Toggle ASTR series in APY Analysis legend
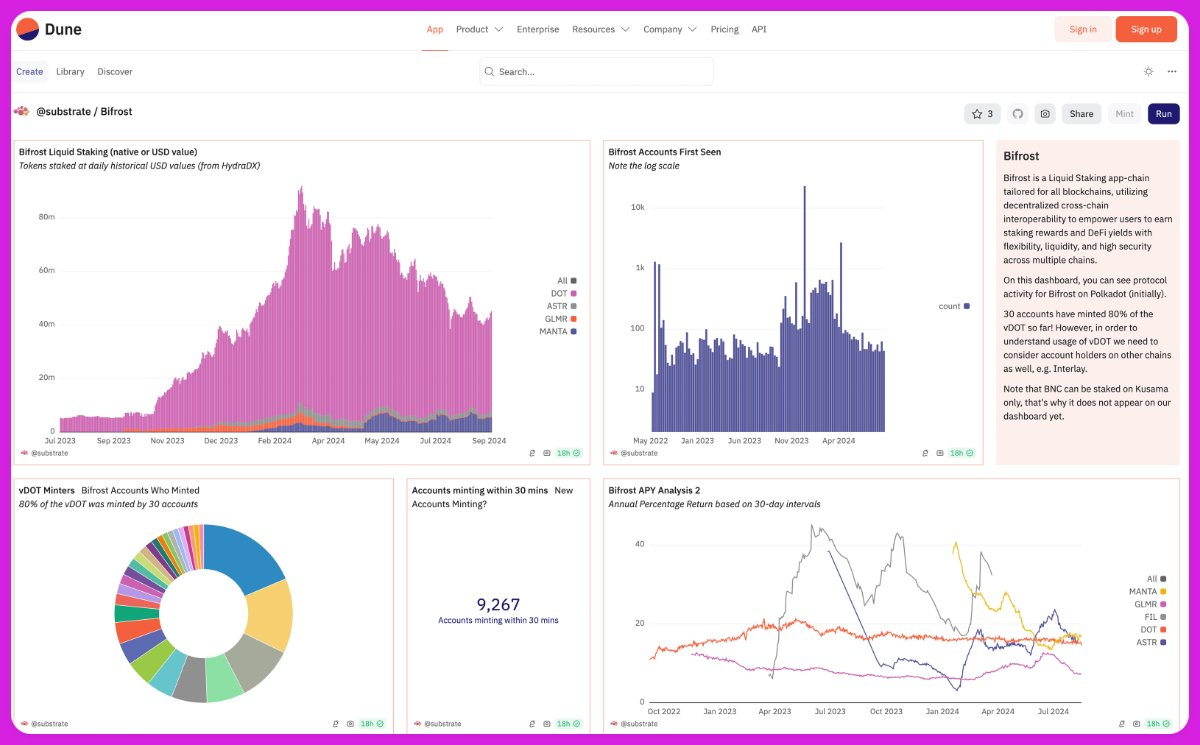 coord(1152,642)
